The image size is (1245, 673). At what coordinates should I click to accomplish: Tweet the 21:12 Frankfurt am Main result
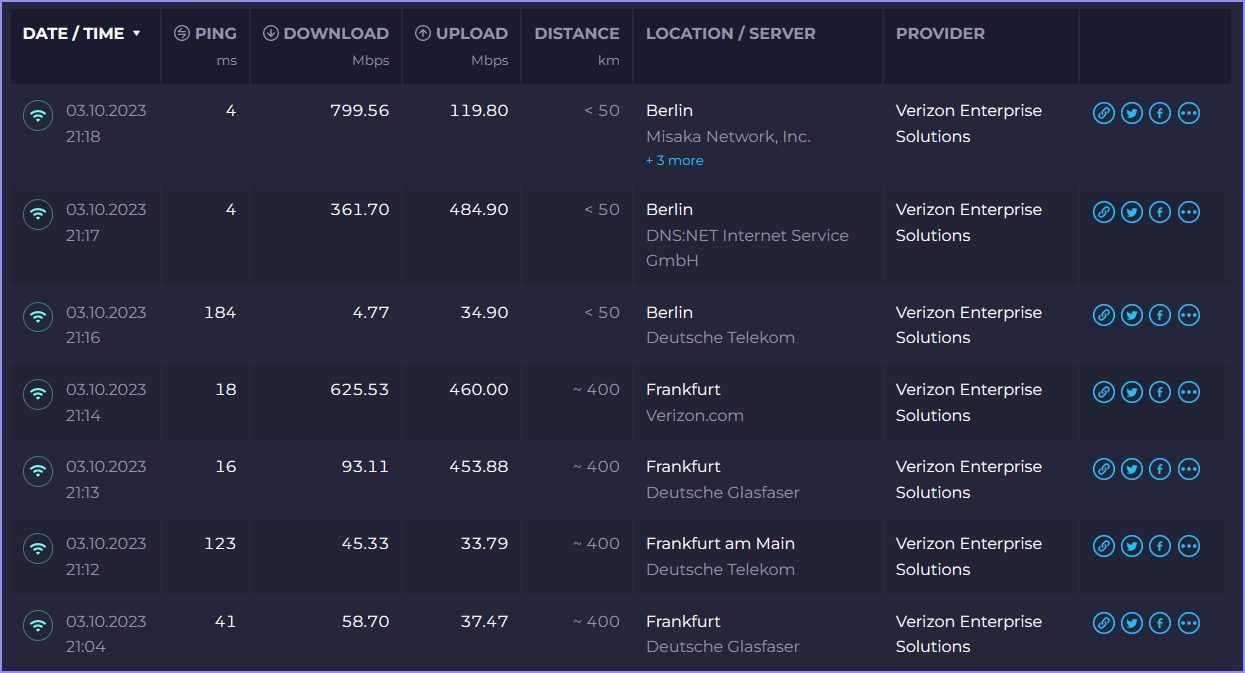[x=1132, y=546]
